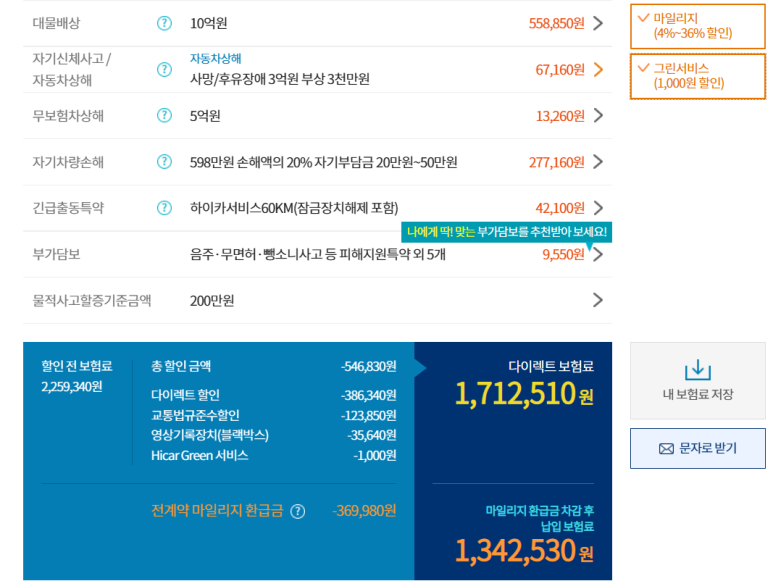Viewport: 773px width, 581px height.
Task: Expand the 대물배상 row chevron
Action: point(598,23)
